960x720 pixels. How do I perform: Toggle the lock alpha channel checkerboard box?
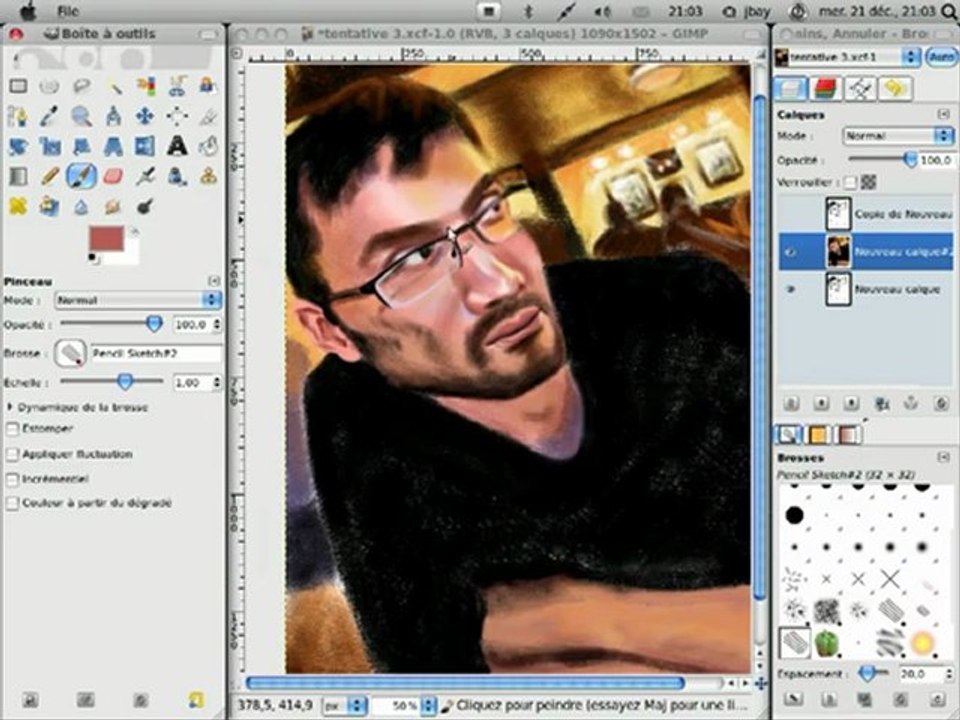[x=868, y=182]
